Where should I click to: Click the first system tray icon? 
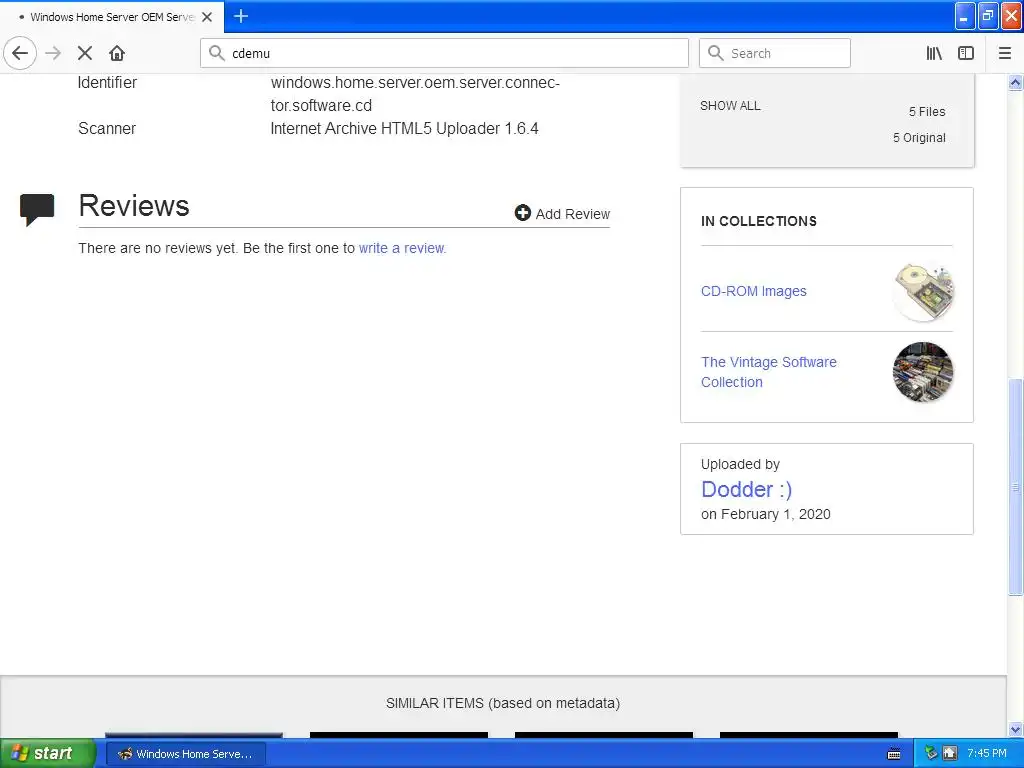(931, 753)
